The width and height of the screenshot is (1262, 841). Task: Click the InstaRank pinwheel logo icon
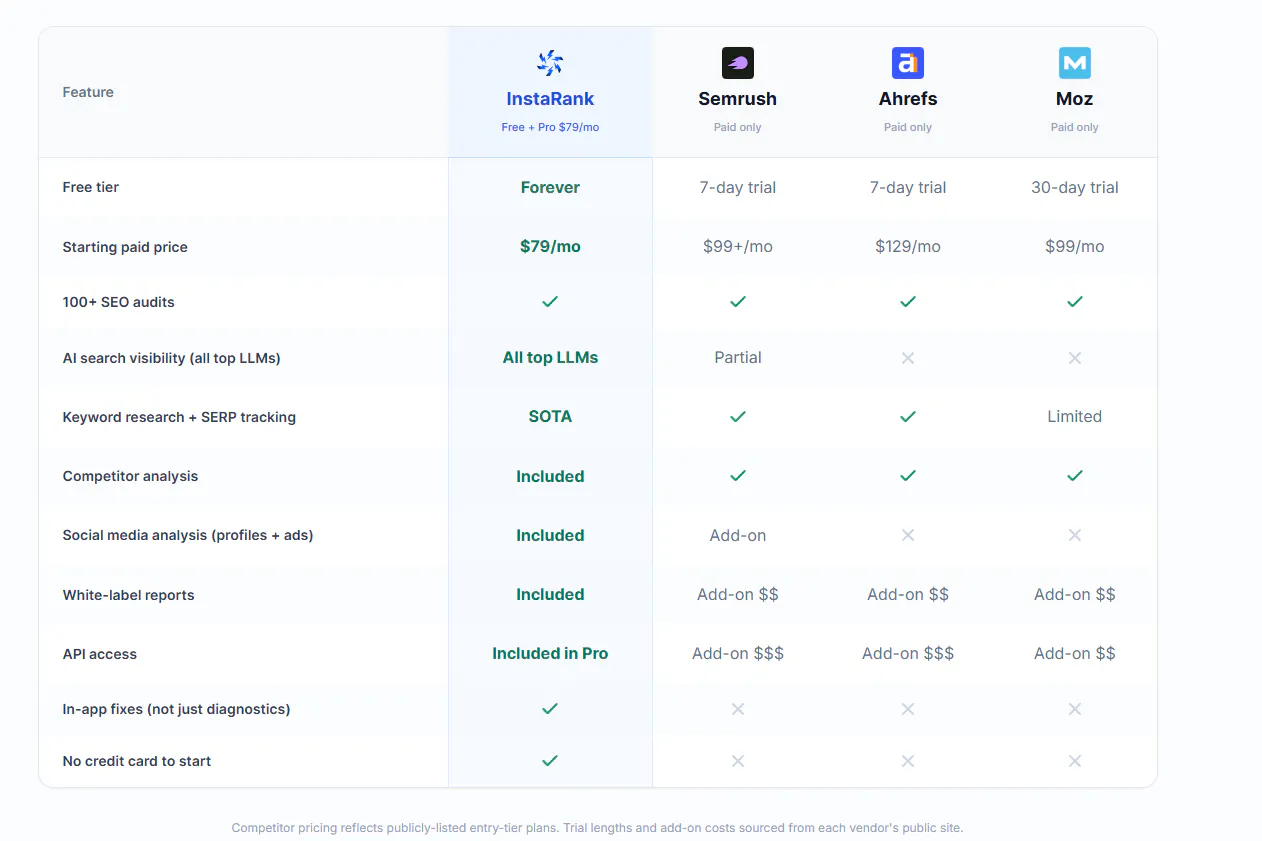pos(550,63)
